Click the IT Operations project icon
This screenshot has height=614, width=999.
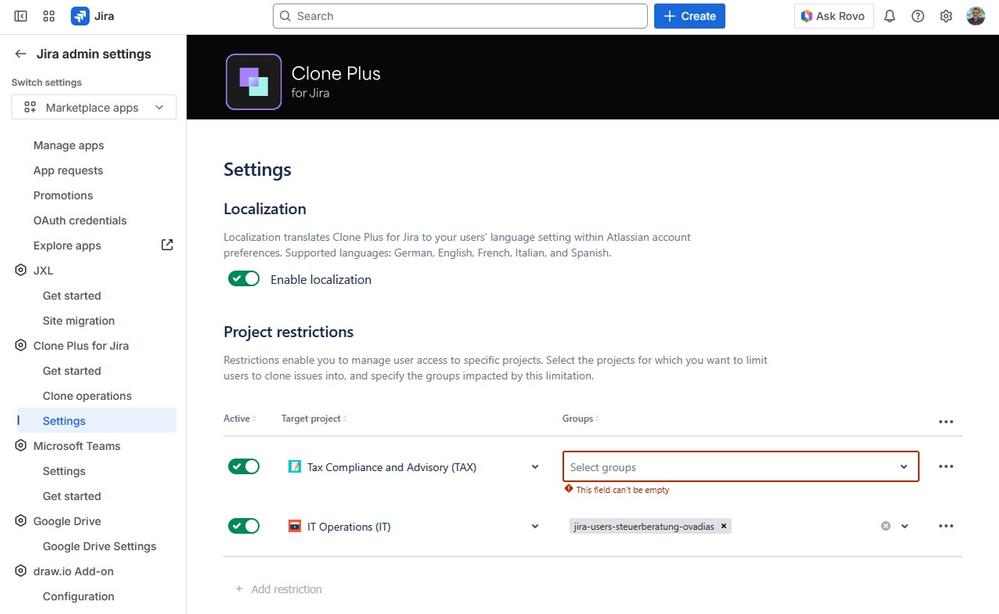[x=294, y=527]
